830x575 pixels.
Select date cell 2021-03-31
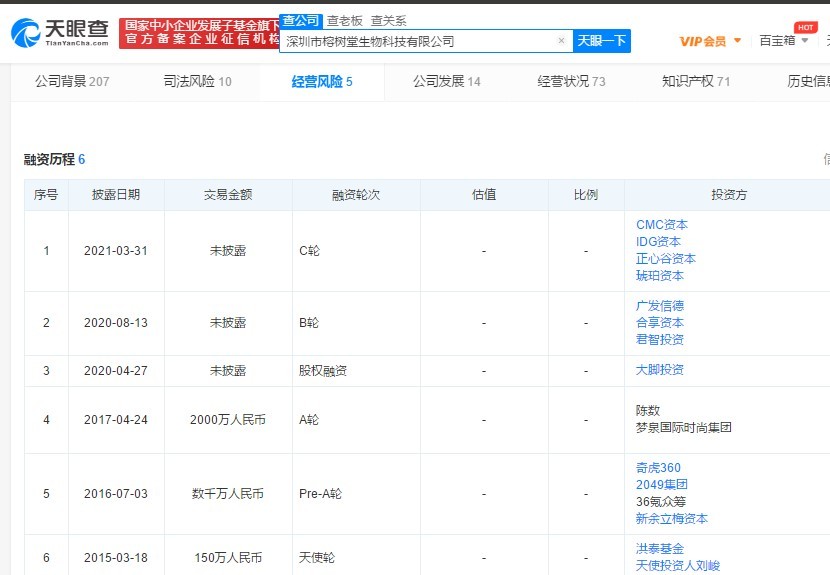pos(116,251)
